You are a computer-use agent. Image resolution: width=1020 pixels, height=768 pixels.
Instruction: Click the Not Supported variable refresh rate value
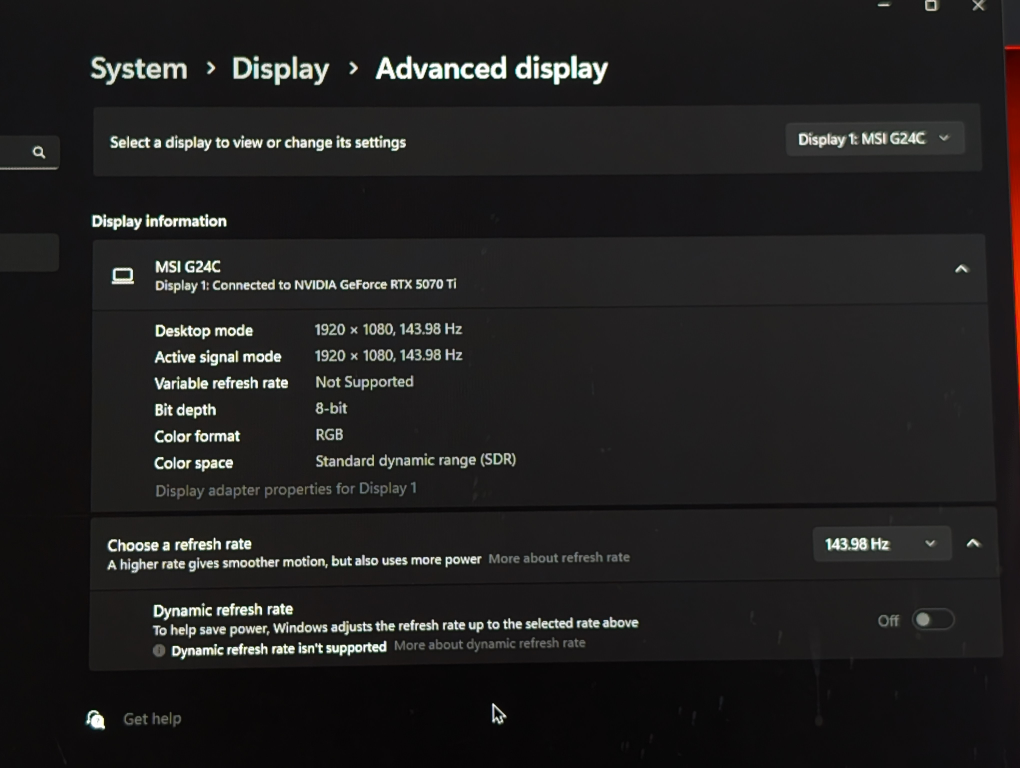coord(364,382)
